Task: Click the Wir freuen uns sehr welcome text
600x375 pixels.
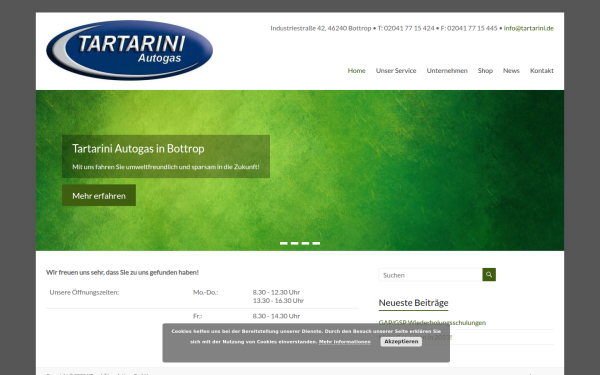Action: coord(122,272)
